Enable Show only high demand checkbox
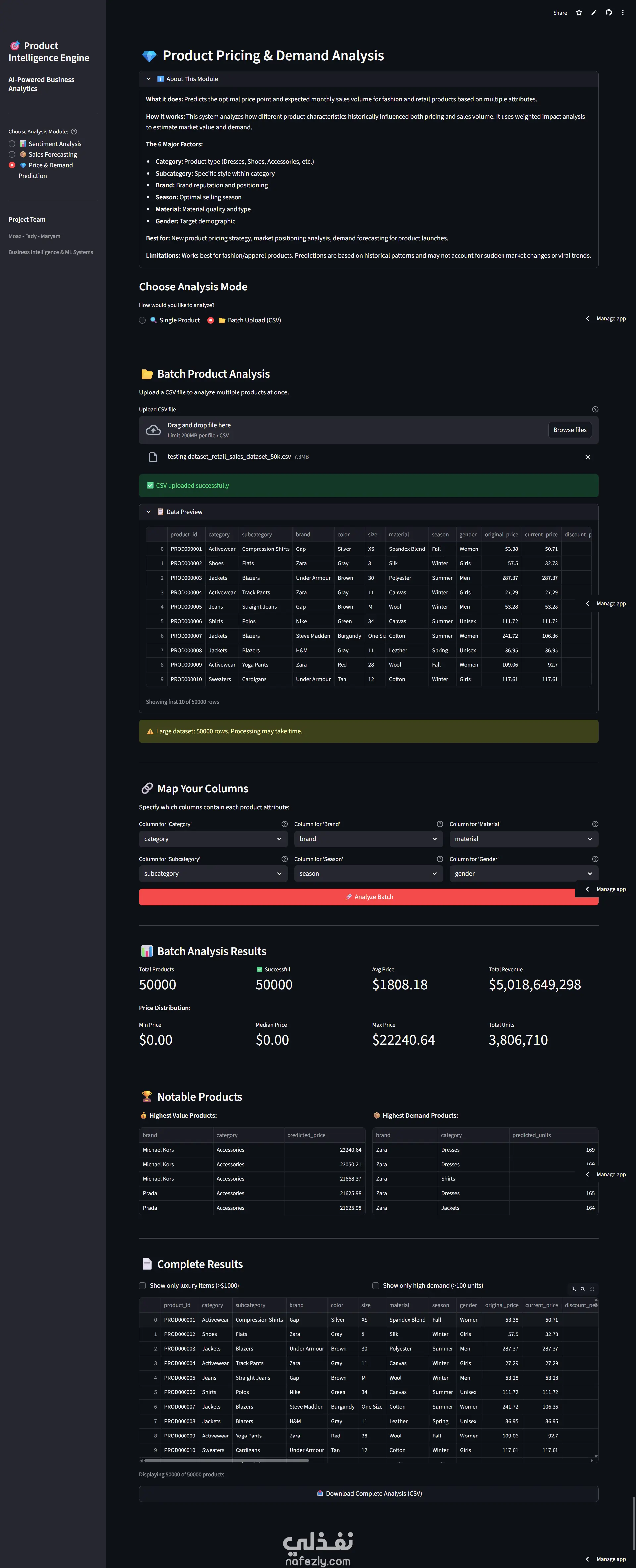636x1568 pixels. click(376, 1285)
